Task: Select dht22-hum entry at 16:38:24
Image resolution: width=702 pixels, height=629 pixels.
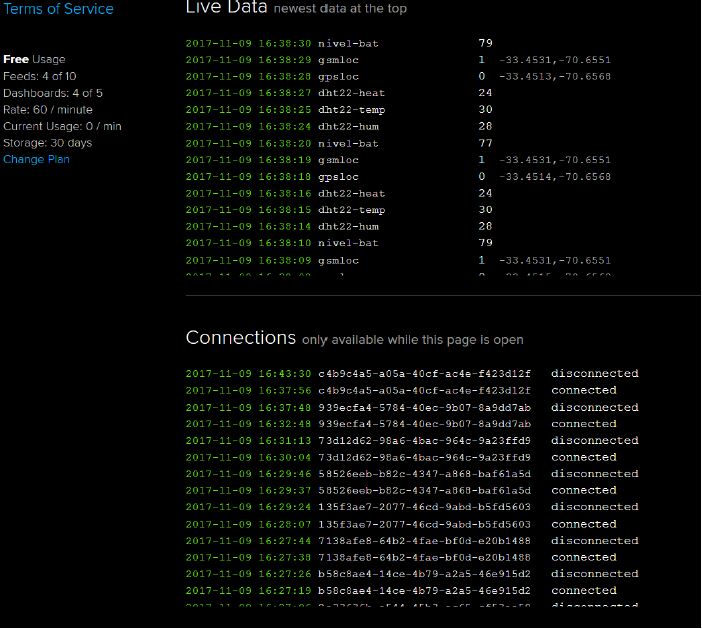Action: tap(348, 127)
